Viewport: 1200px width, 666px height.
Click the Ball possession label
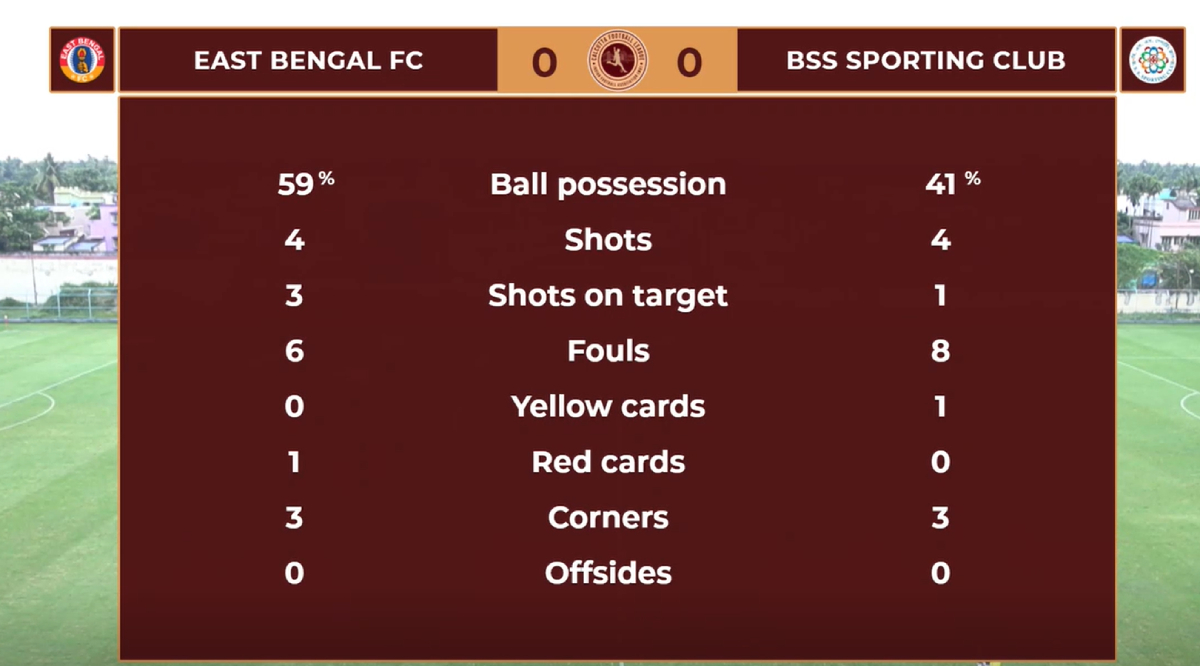click(x=608, y=184)
